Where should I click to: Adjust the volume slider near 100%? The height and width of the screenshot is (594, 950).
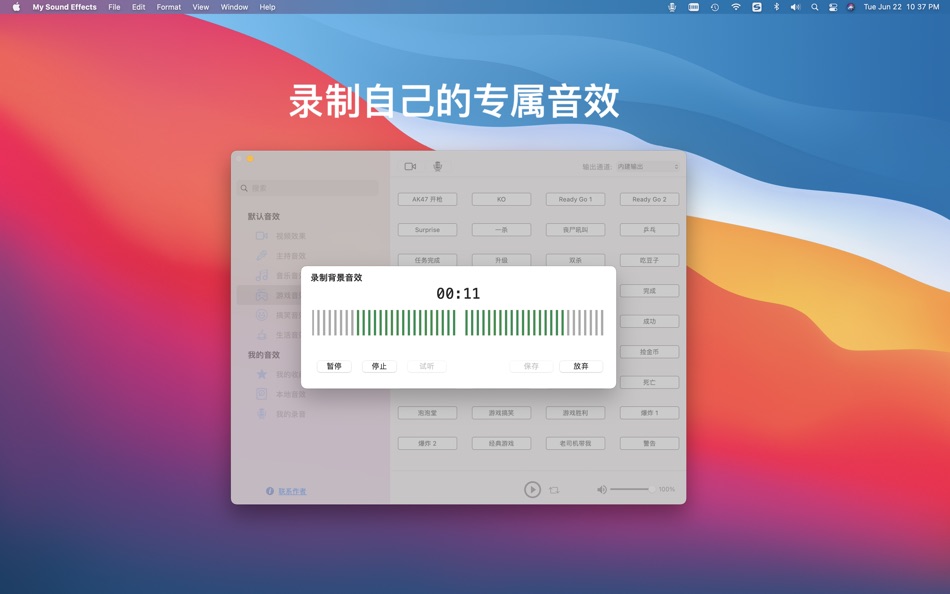(632, 489)
